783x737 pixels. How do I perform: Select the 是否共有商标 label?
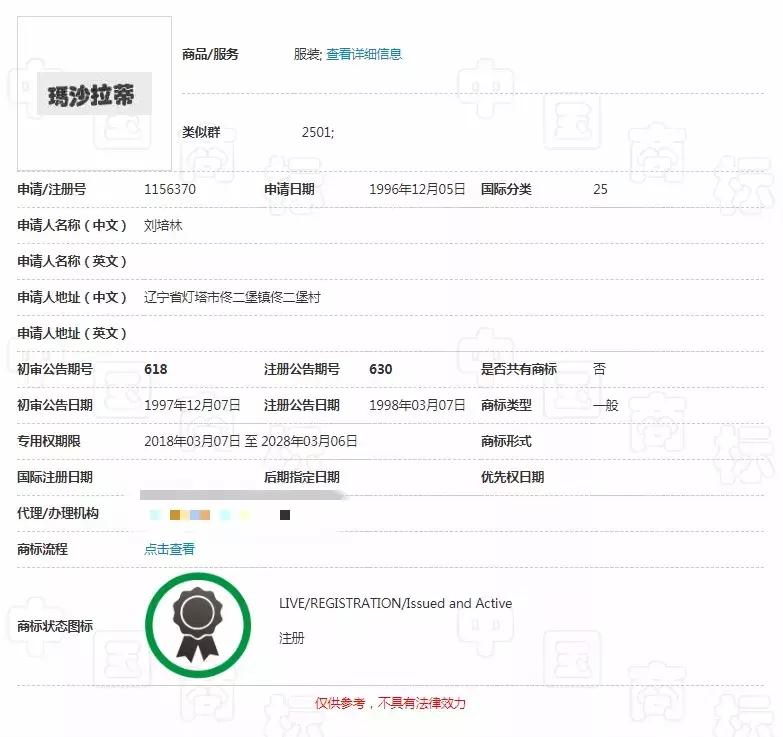(519, 369)
